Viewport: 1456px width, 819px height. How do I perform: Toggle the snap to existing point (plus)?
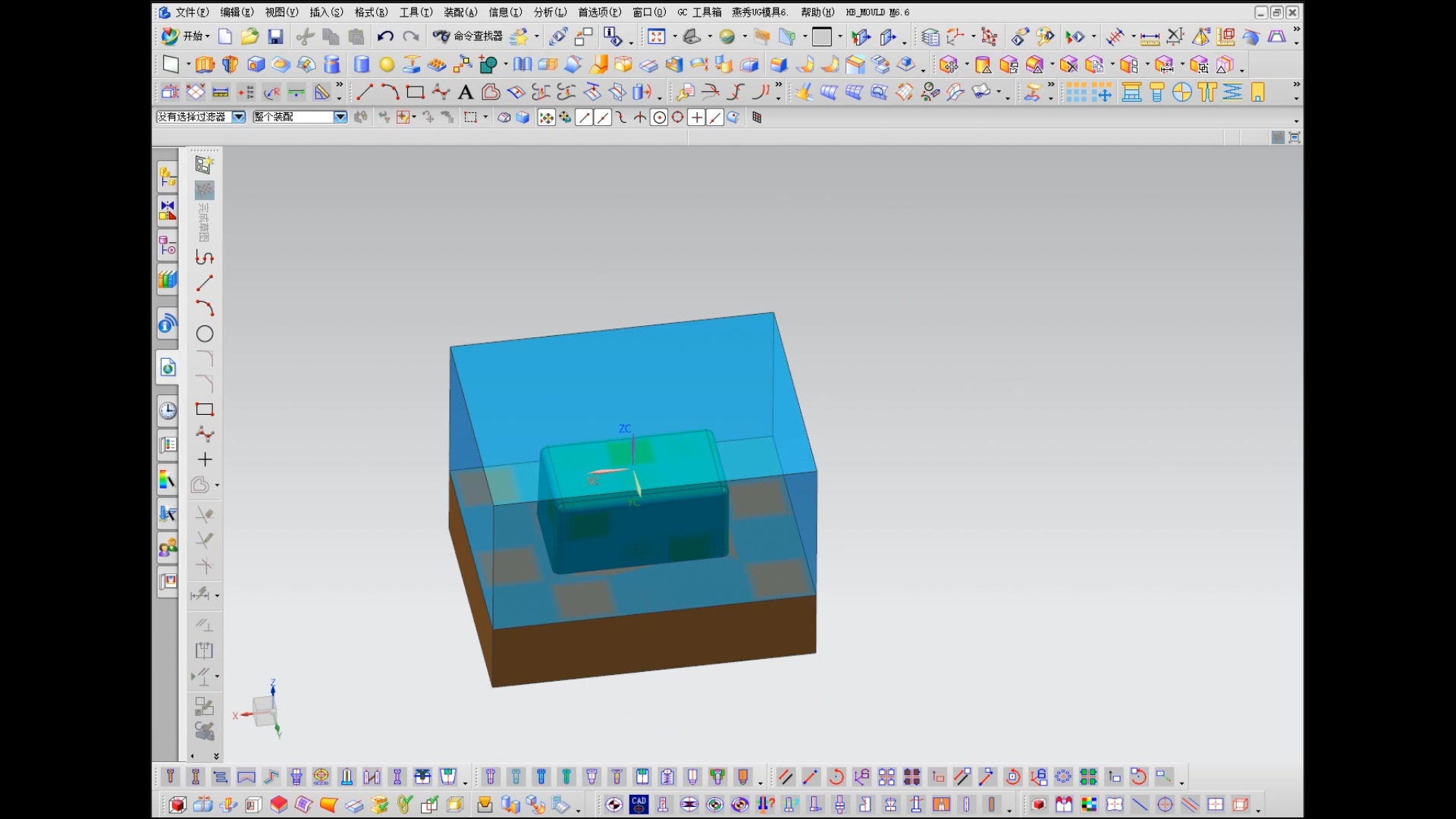pos(696,118)
